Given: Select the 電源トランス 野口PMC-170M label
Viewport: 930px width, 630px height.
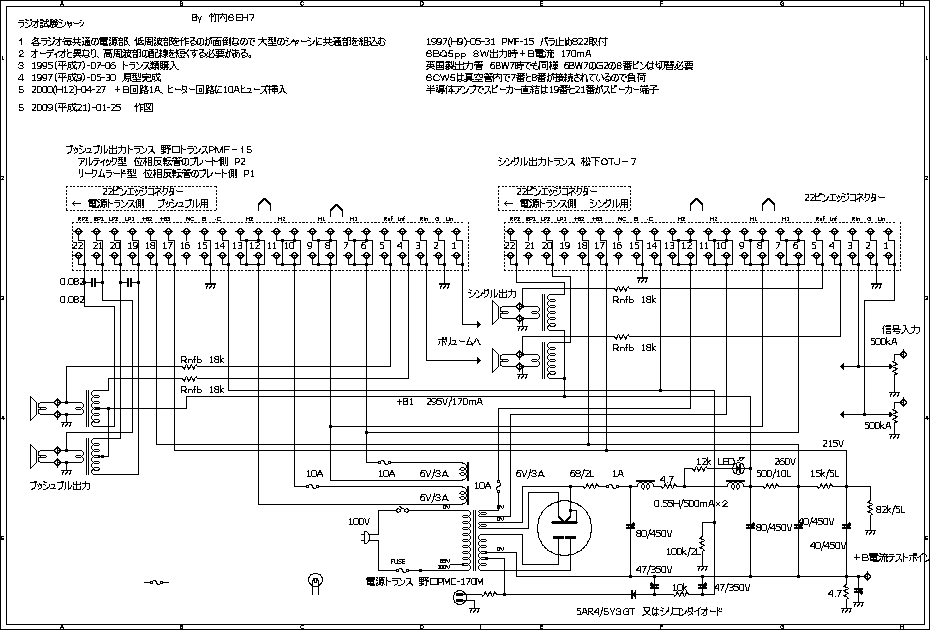Looking at the screenshot, I should click(x=425, y=581).
